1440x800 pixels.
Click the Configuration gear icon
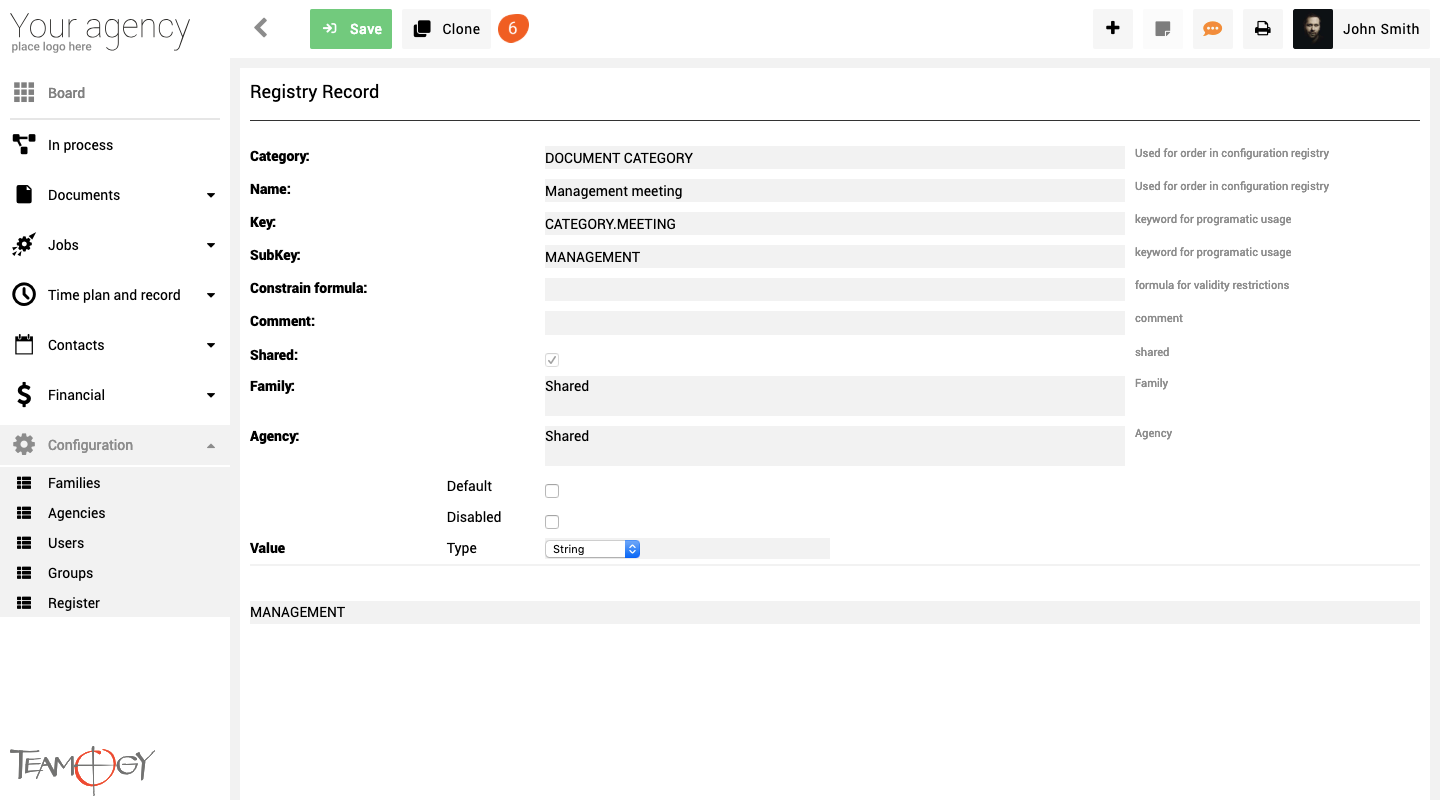(24, 445)
